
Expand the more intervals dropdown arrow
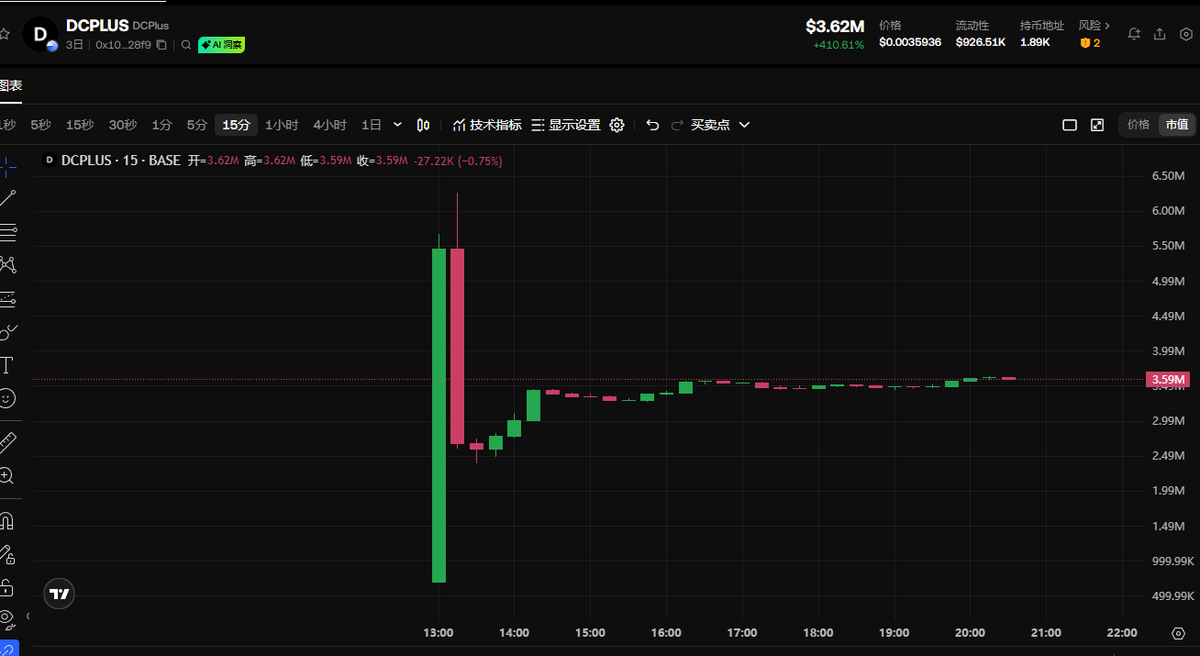click(x=398, y=125)
